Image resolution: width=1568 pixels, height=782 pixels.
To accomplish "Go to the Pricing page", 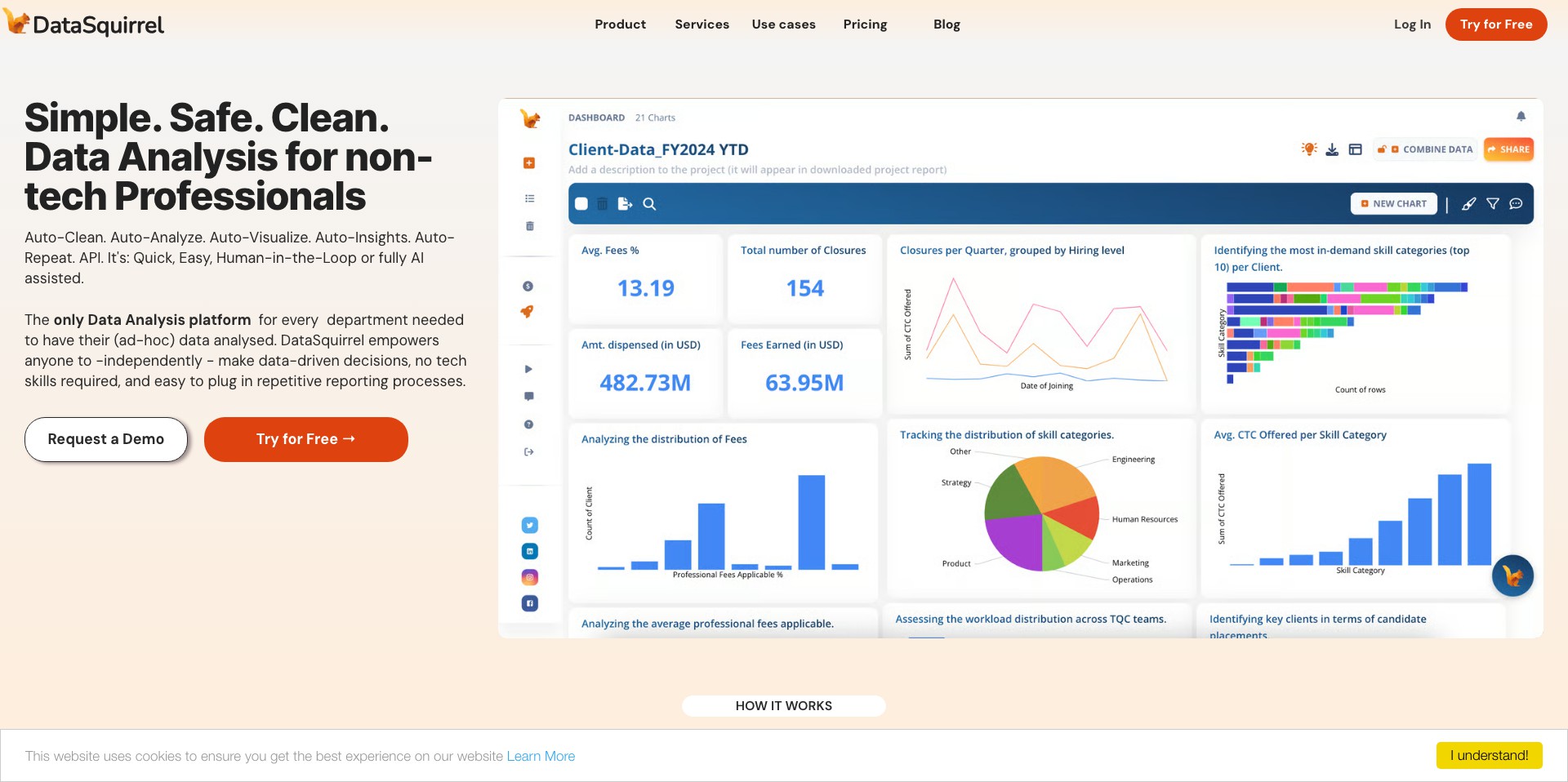I will (865, 24).
